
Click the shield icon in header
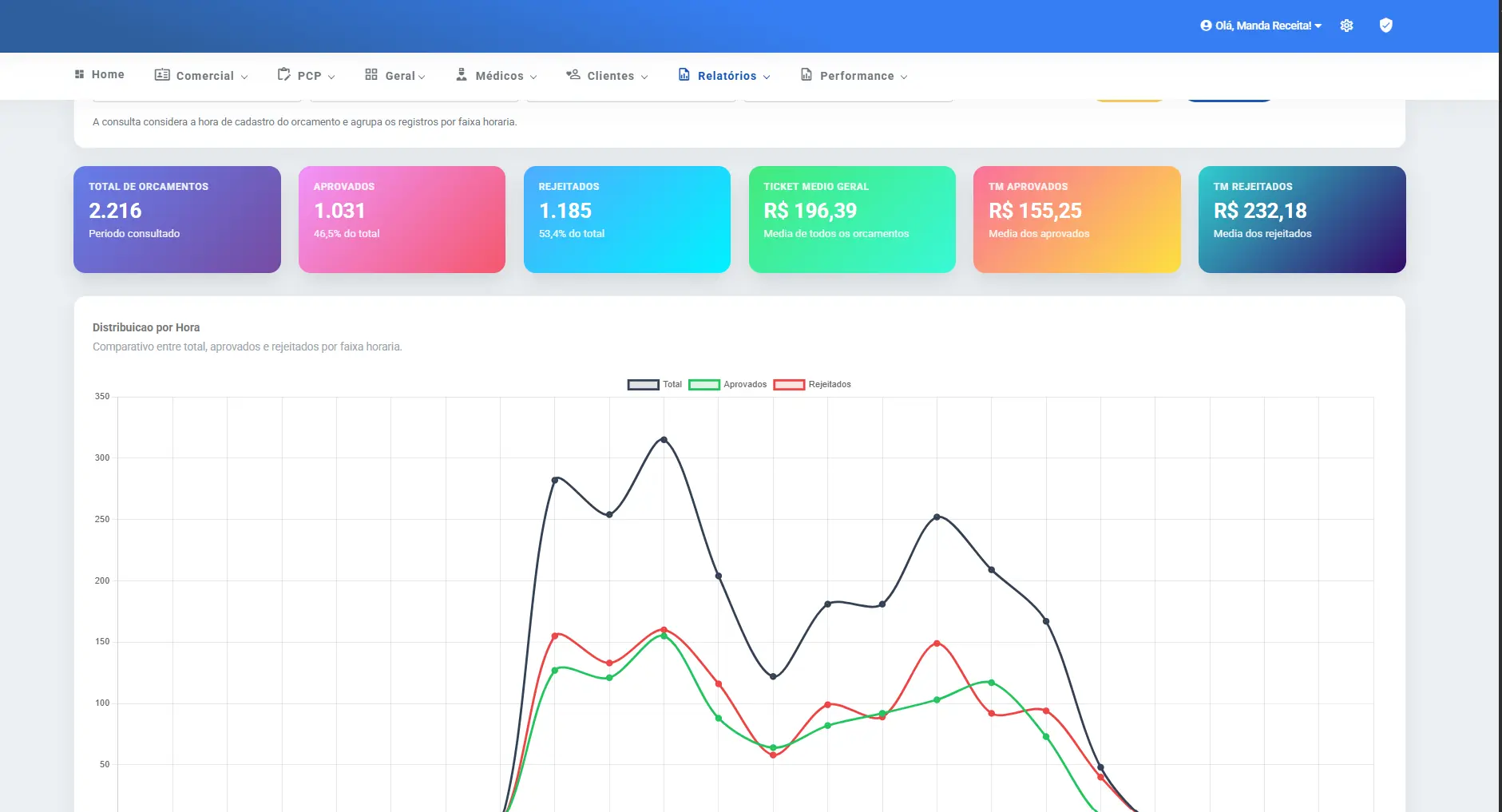click(x=1386, y=26)
